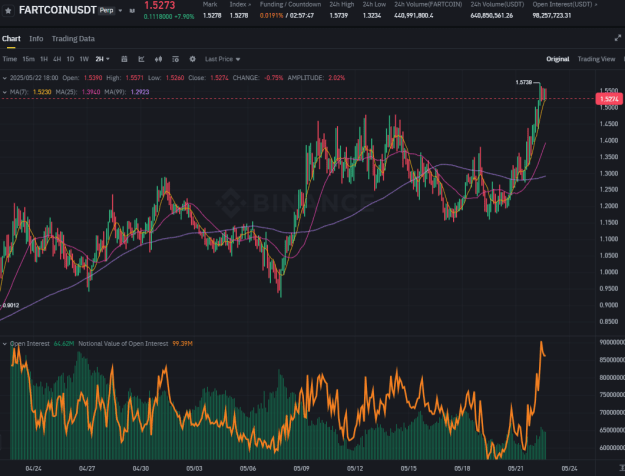Open the calendar date picker icon
Image resolution: width=625 pixels, height=476 pixels.
pyautogui.click(x=124, y=59)
